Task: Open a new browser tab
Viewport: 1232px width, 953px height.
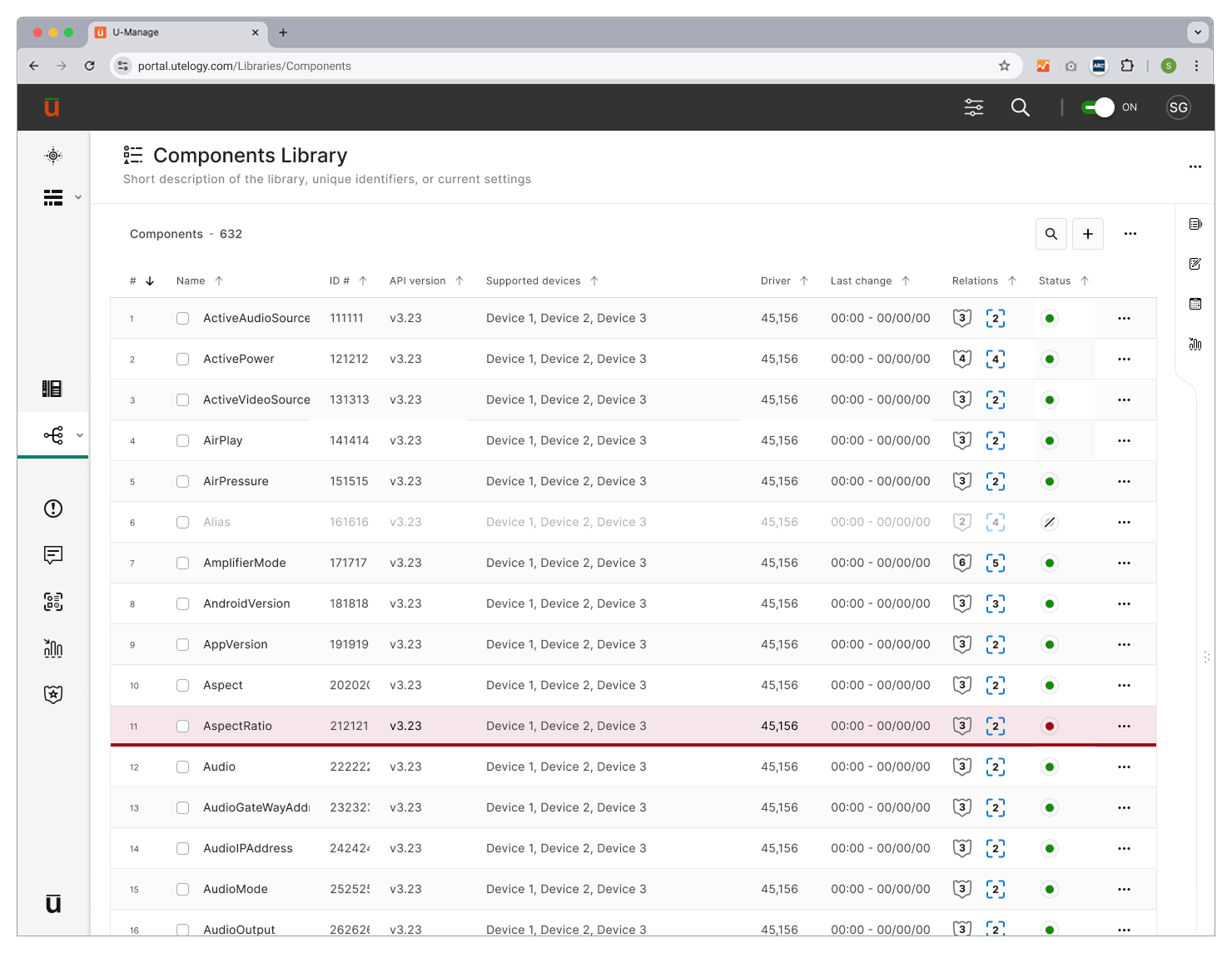Action: [x=283, y=32]
